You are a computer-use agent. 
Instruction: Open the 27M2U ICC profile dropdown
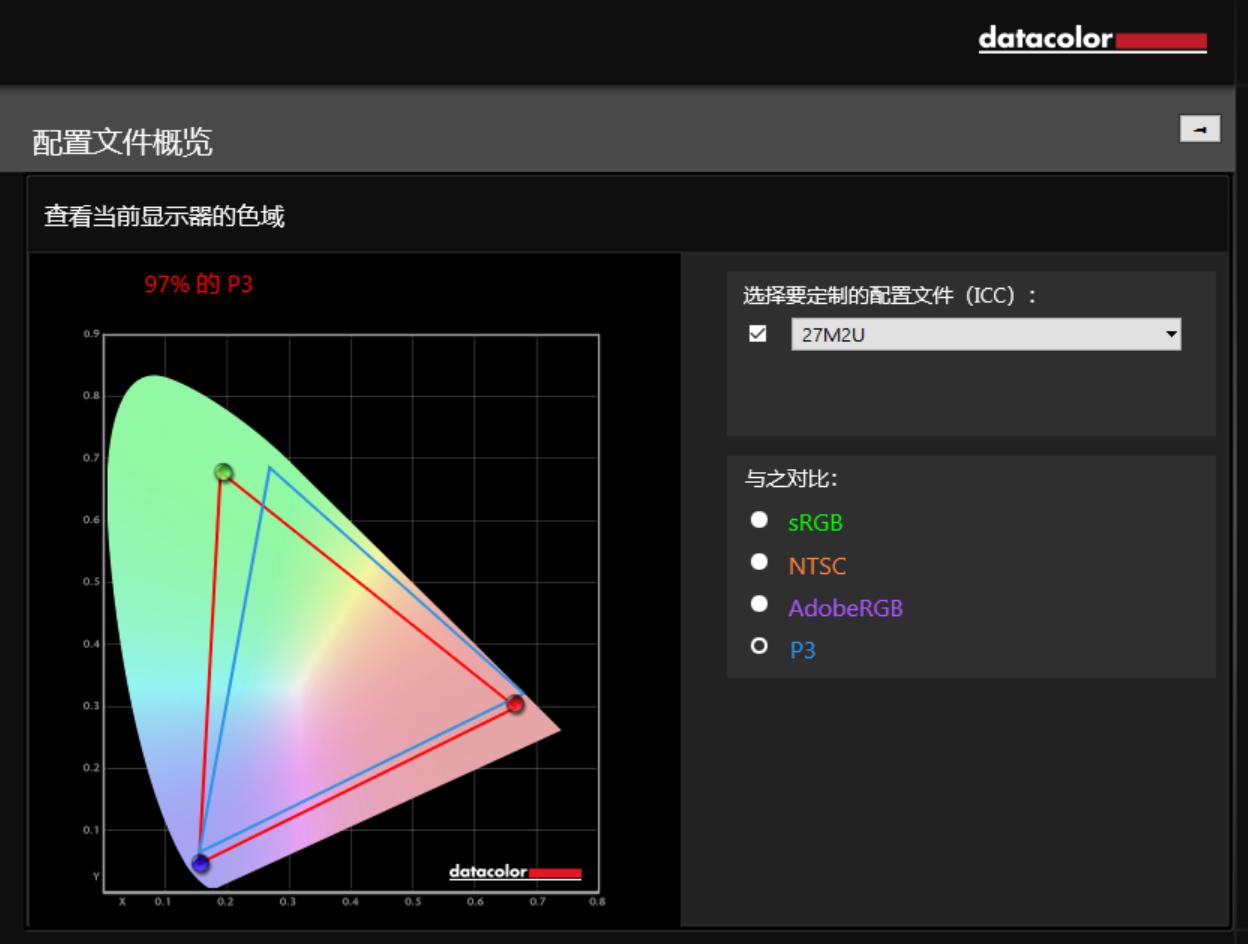coord(986,334)
